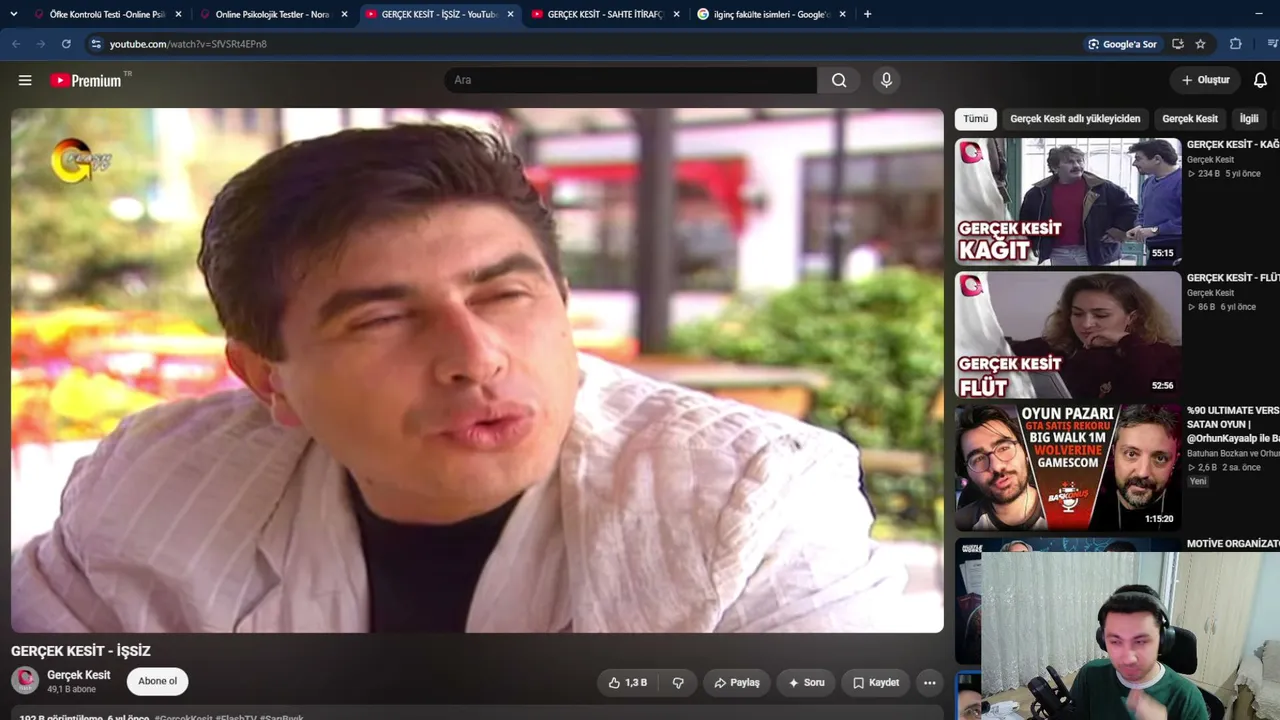Open YouTube notifications bell
This screenshot has height=720, width=1280.
[x=1260, y=80]
